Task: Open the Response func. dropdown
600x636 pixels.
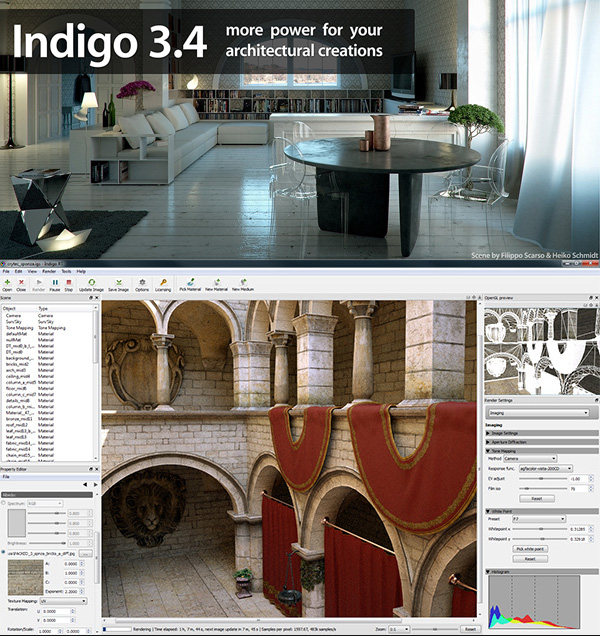Action: pos(546,468)
